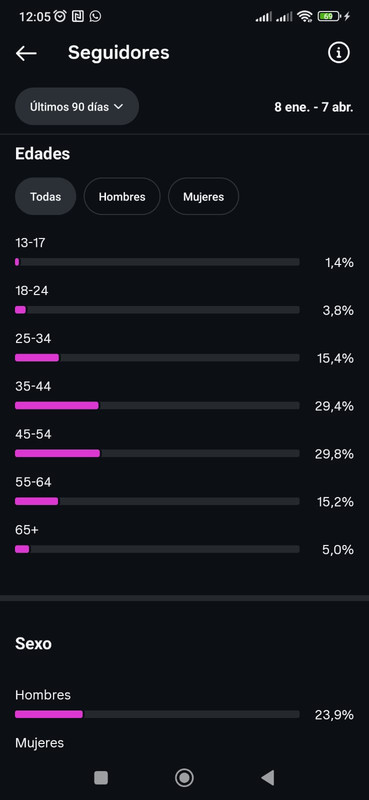Tap the WhatsApp status bar icon
The height and width of the screenshot is (800, 369).
point(95,16)
